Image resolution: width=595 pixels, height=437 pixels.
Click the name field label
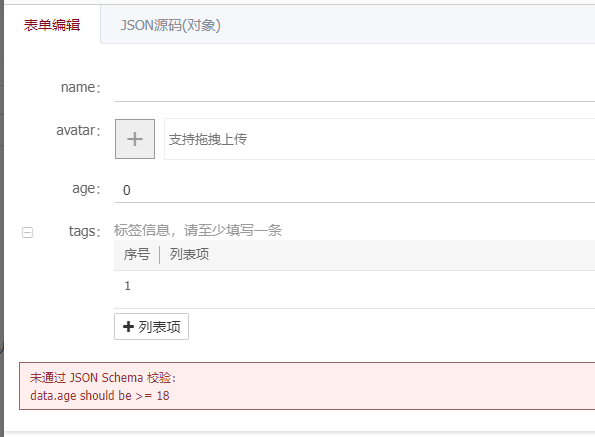point(80,87)
